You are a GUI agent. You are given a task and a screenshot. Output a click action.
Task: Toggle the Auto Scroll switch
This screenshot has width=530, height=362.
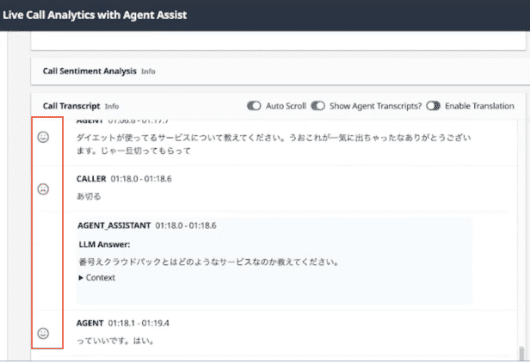pyautogui.click(x=254, y=106)
